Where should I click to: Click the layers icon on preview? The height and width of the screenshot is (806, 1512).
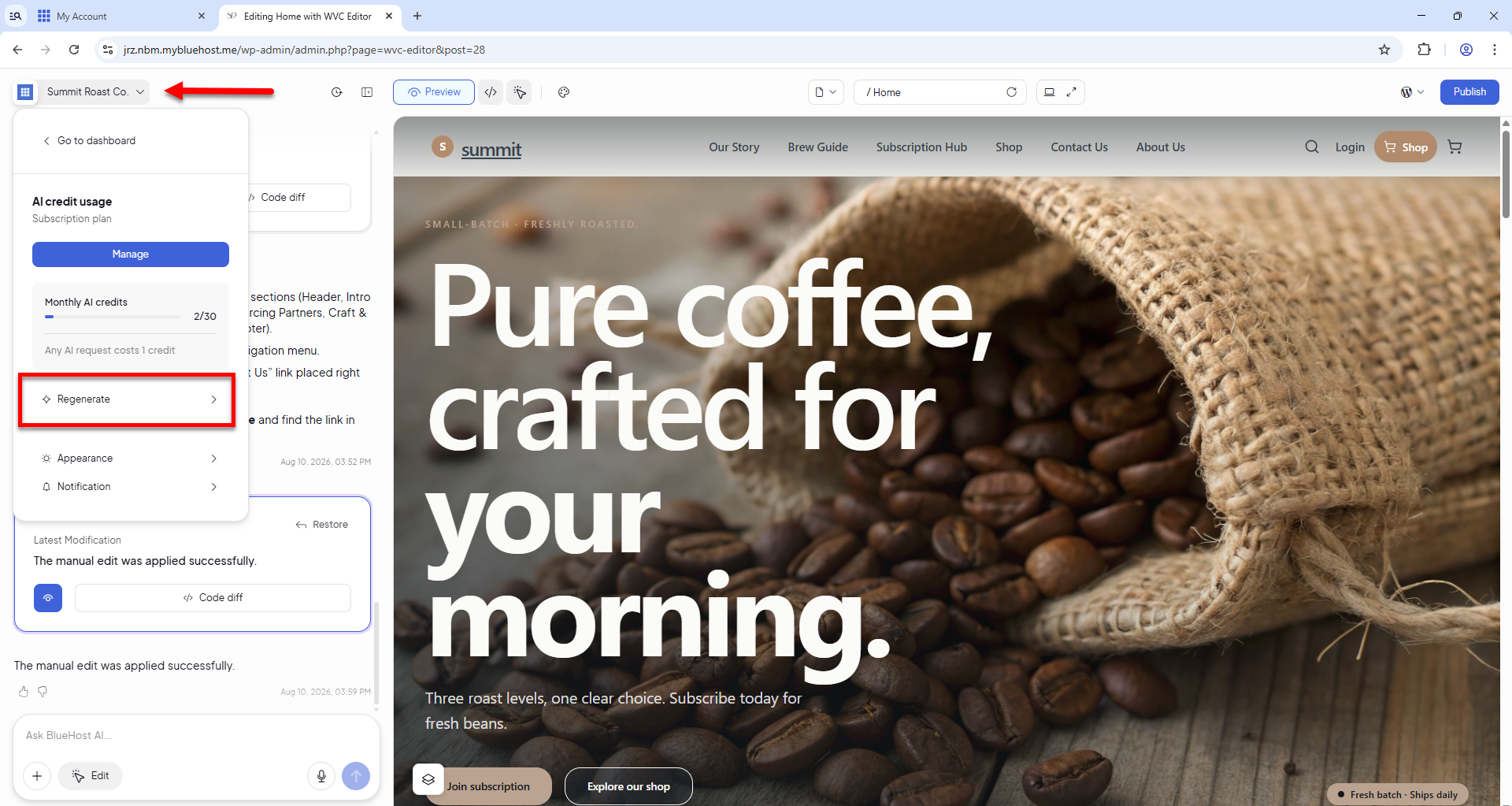coord(428,779)
